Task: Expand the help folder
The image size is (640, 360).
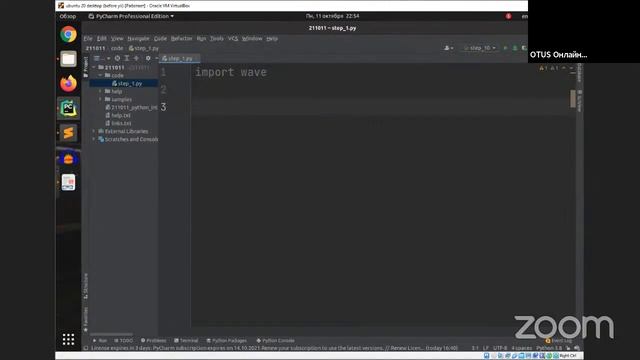Action: 100,91
